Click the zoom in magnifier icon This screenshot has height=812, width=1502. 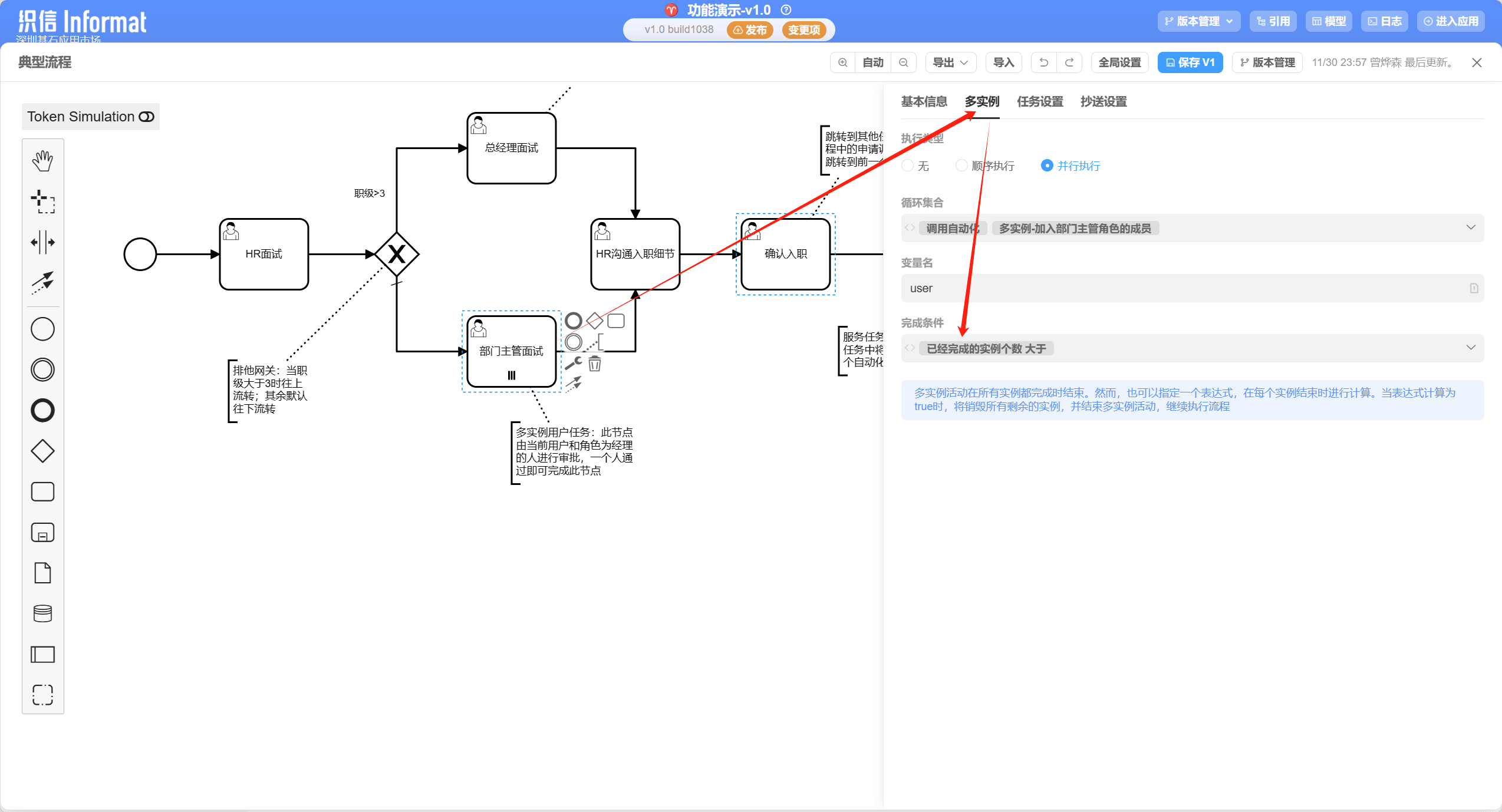843,62
